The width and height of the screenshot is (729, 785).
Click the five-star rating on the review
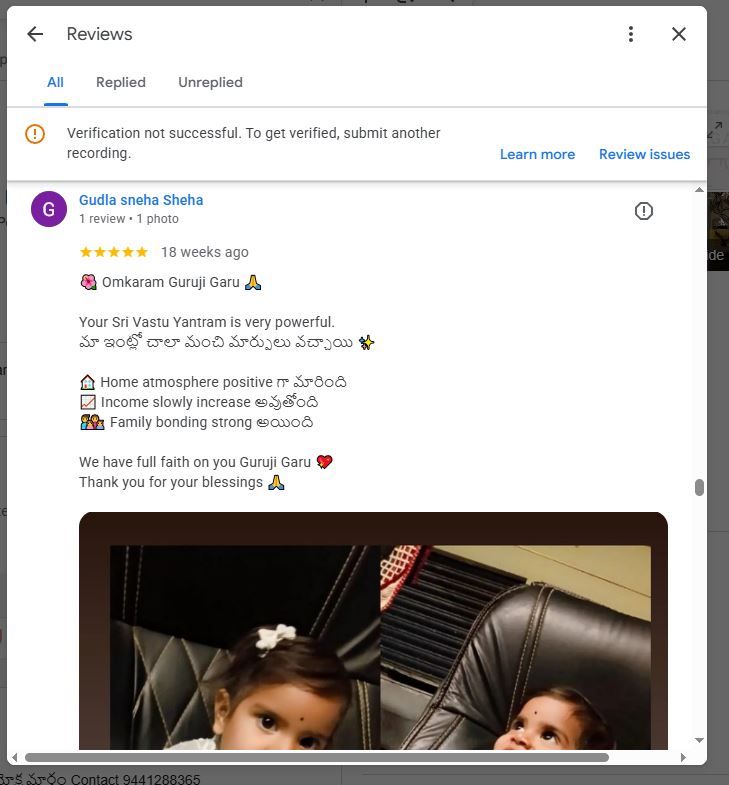(x=114, y=252)
